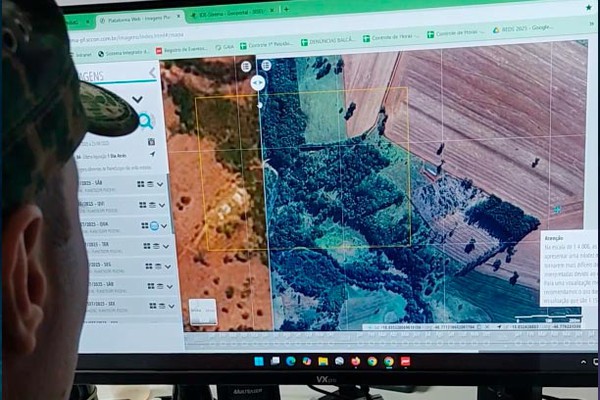
Task: Show hidden system tray icons
Action: click(x=583, y=362)
